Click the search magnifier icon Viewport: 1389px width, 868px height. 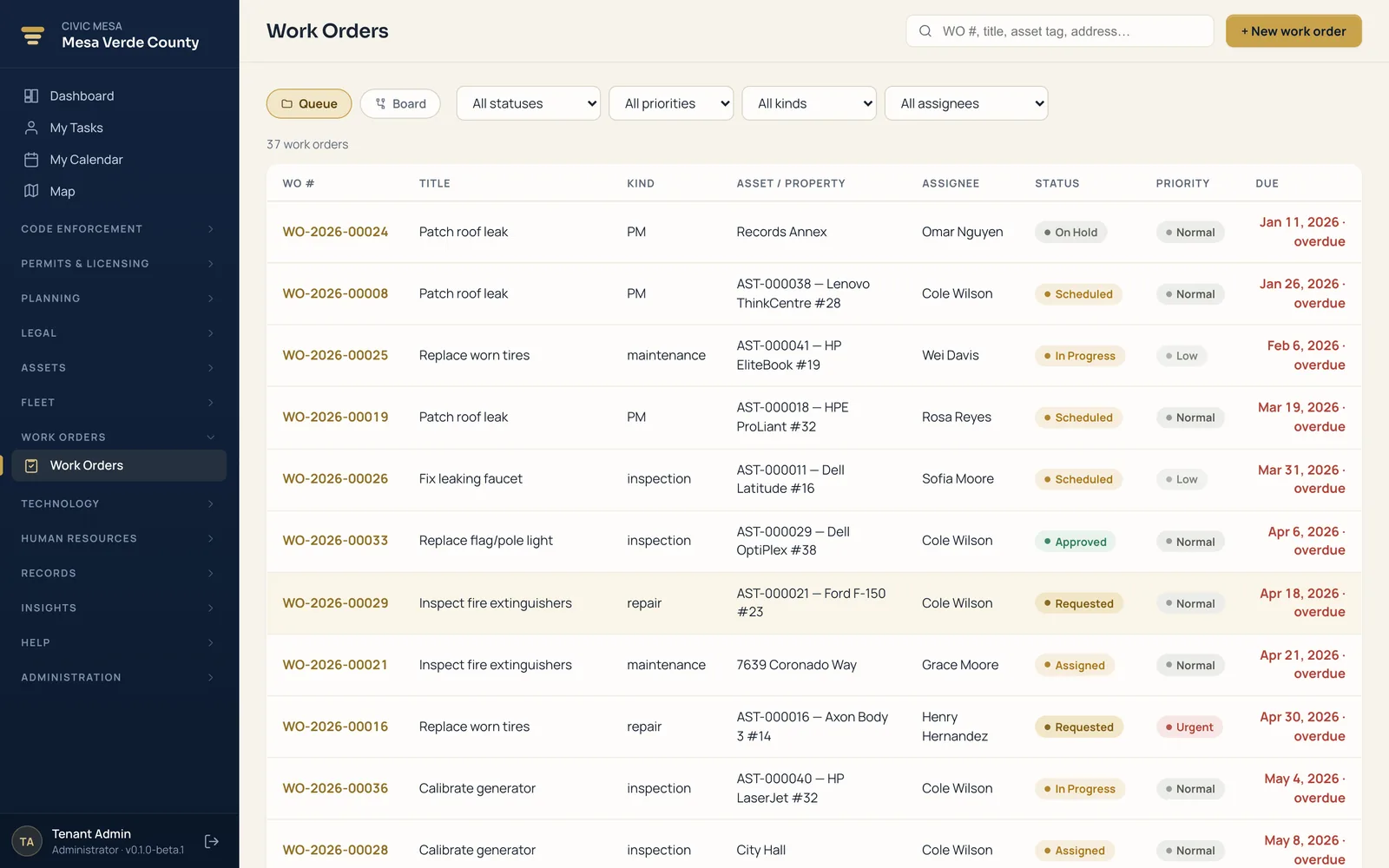(x=925, y=31)
